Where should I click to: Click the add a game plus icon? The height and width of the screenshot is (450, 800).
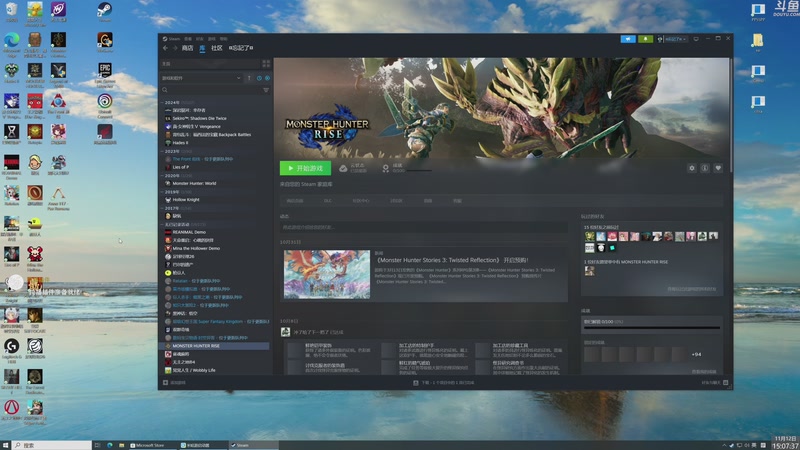165,383
